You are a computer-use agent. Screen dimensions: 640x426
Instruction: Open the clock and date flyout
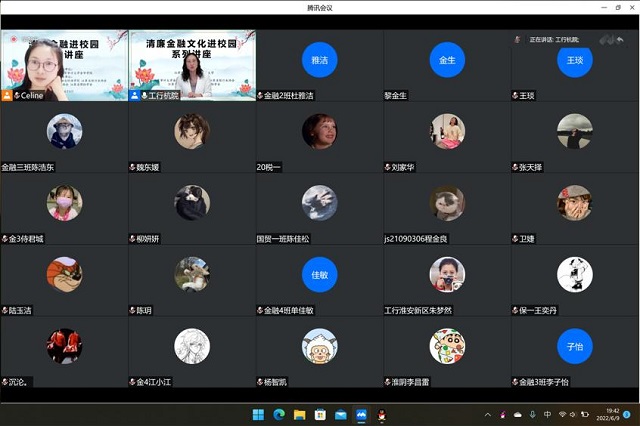(x=610, y=414)
